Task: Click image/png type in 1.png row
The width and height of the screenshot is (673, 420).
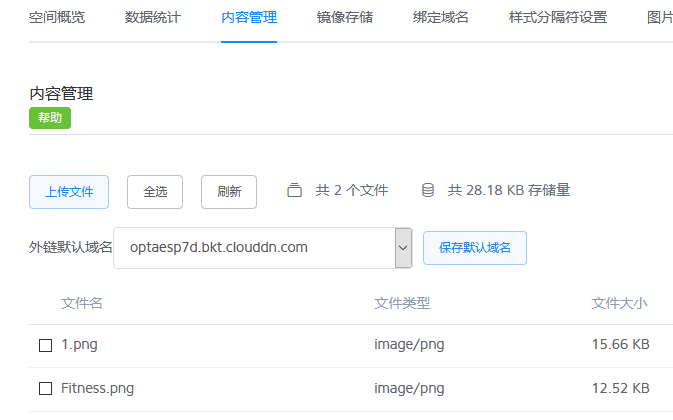Action: click(x=409, y=345)
